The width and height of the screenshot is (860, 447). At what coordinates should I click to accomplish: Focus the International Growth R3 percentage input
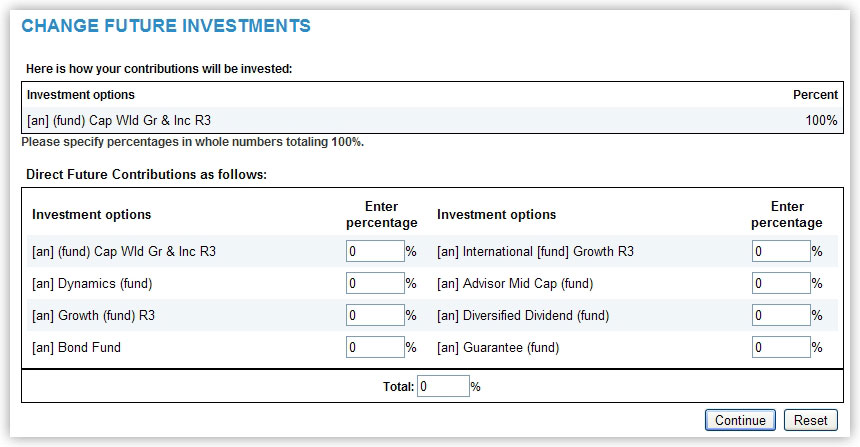pyautogui.click(x=780, y=252)
